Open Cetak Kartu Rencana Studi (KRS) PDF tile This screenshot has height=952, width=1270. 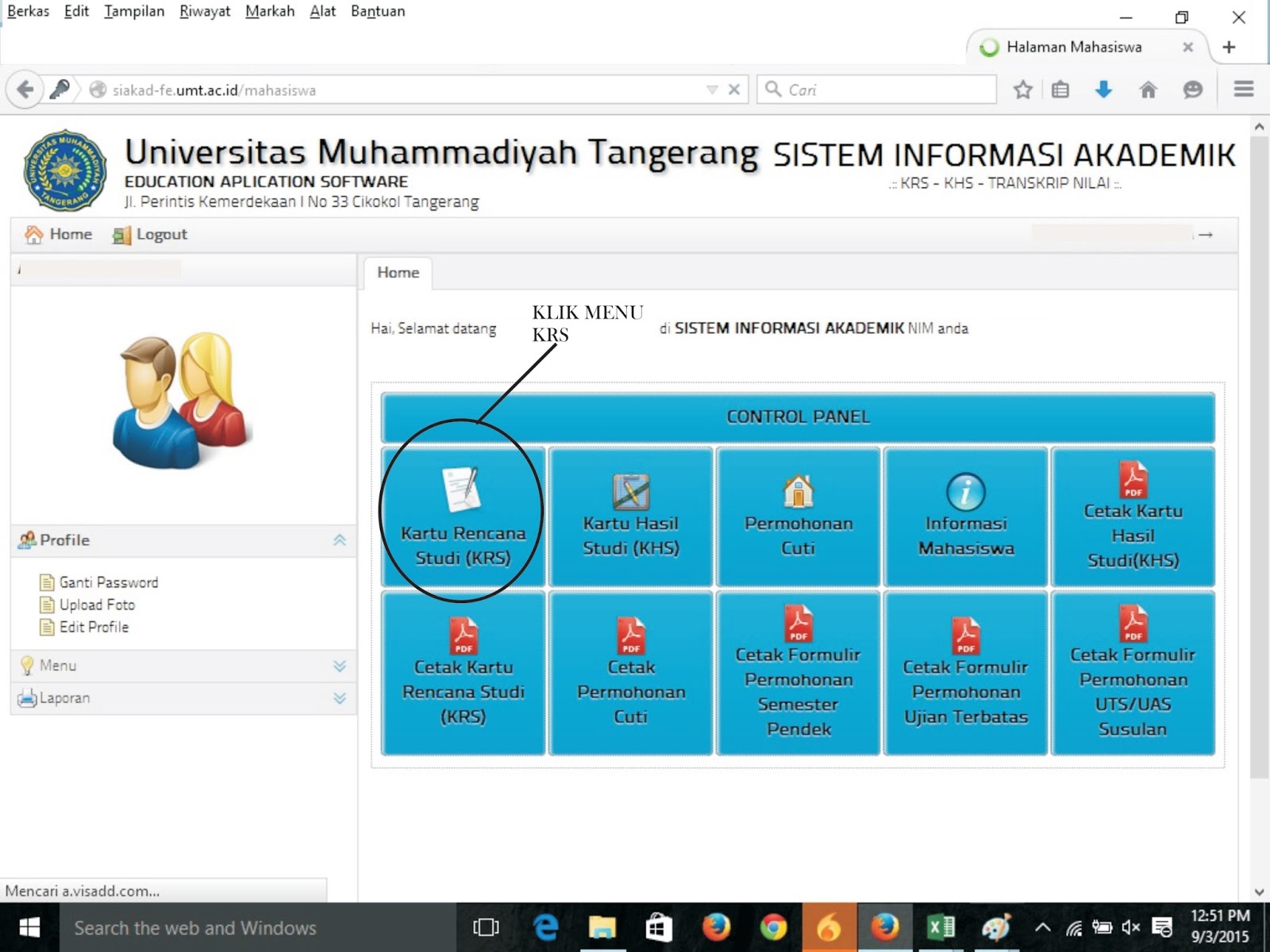464,673
